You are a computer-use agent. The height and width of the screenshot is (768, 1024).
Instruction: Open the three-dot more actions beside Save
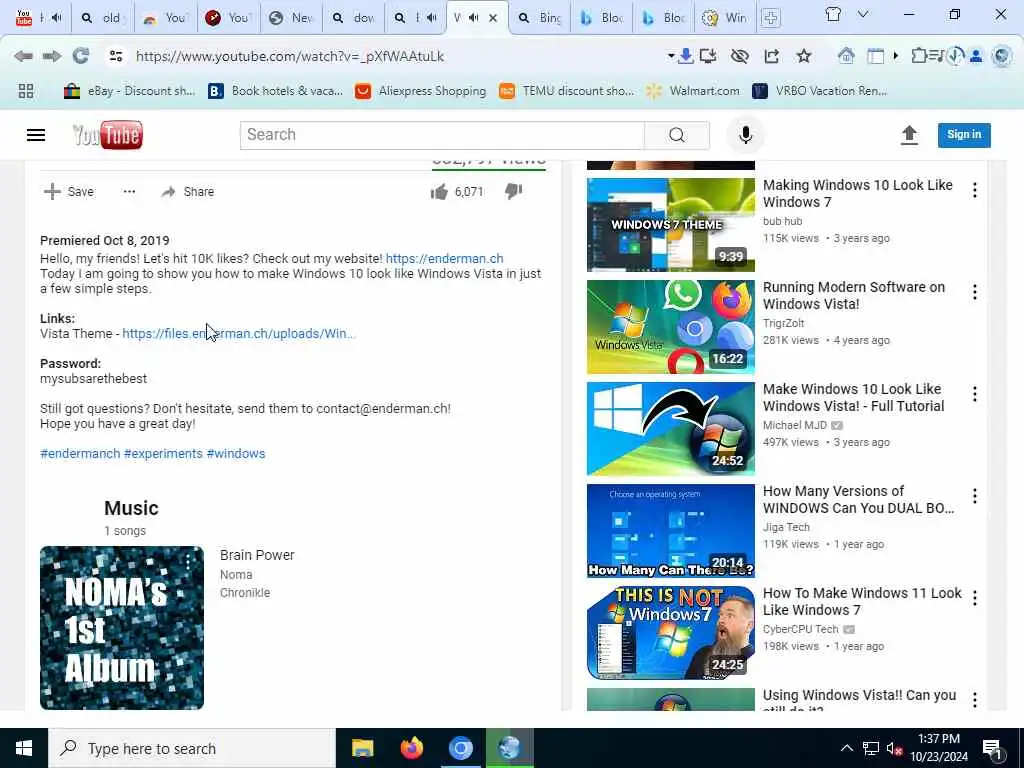coord(129,191)
